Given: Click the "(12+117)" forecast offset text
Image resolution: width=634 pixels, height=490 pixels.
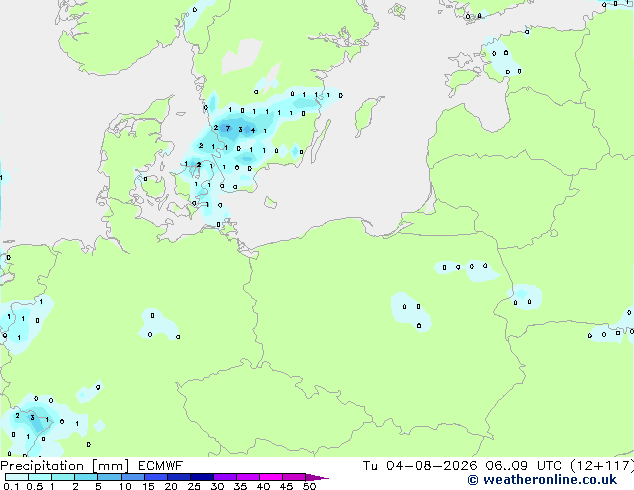Looking at the screenshot, I should pos(602,466).
